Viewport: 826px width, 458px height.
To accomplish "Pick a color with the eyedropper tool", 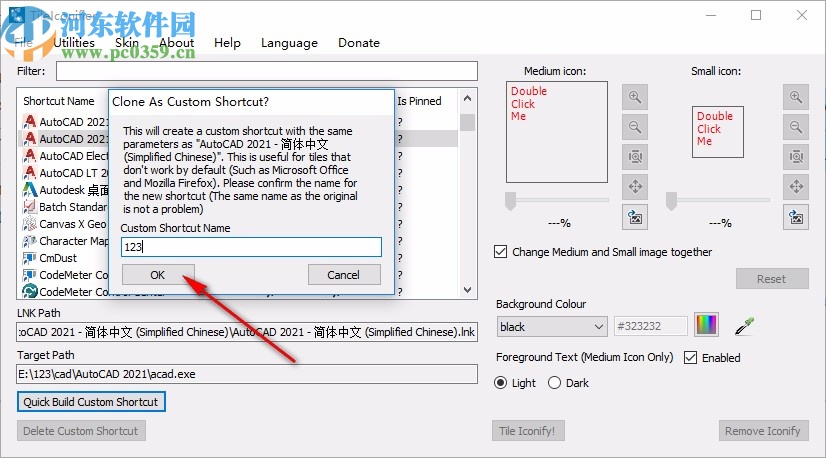I will point(744,326).
